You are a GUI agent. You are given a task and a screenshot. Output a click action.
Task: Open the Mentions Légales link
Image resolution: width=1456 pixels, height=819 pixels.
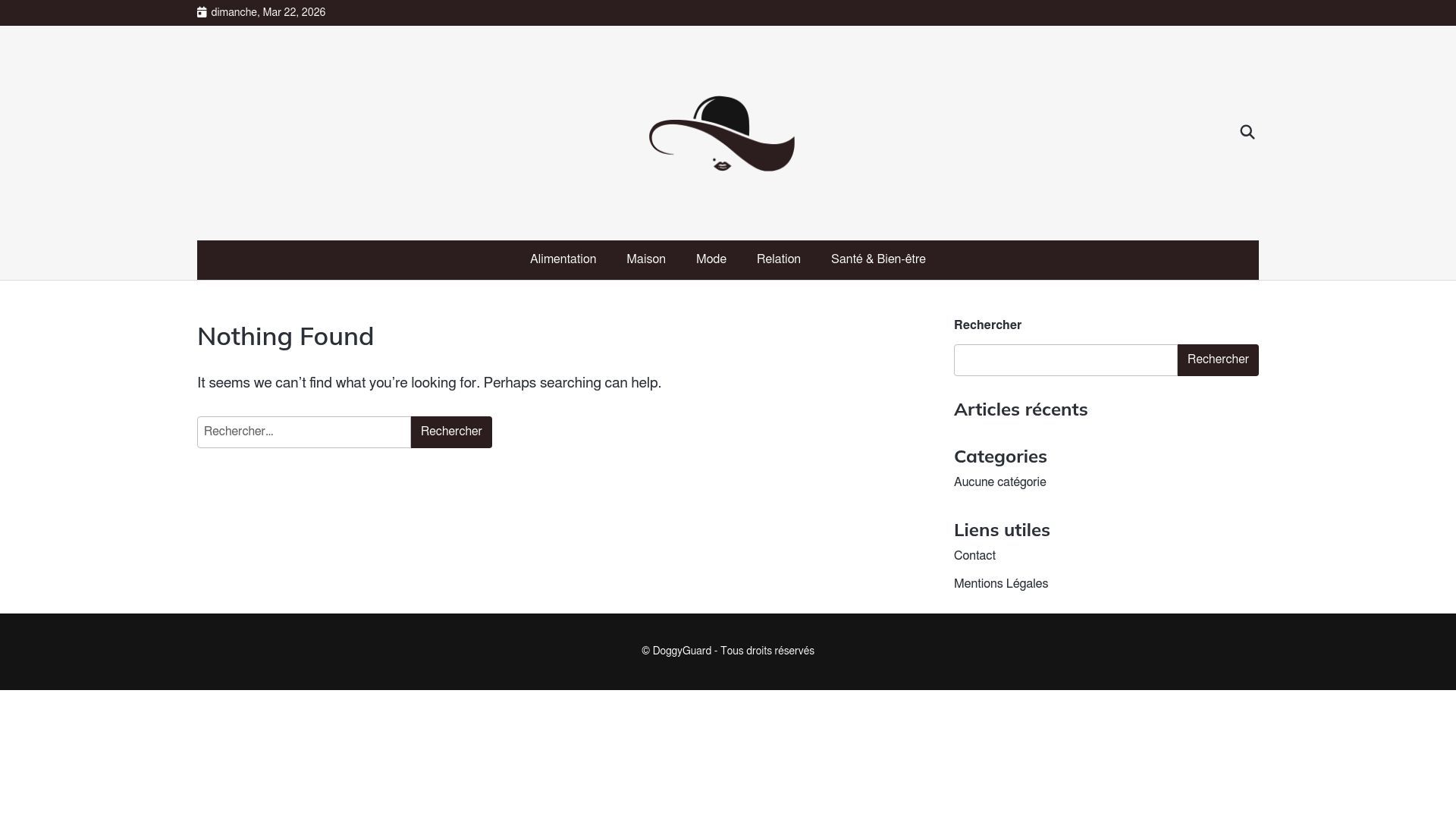point(1001,584)
